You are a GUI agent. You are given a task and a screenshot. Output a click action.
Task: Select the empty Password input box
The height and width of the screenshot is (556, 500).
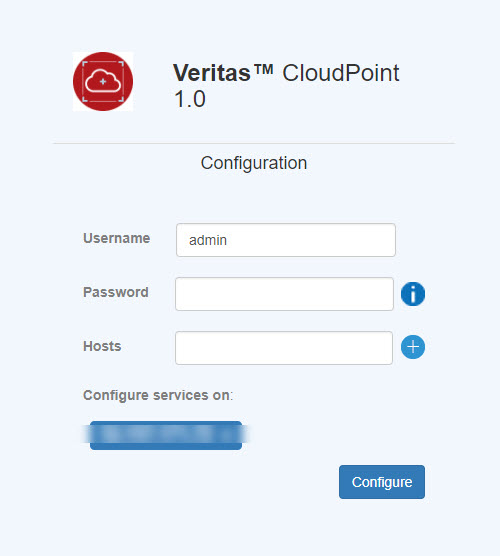(284, 294)
